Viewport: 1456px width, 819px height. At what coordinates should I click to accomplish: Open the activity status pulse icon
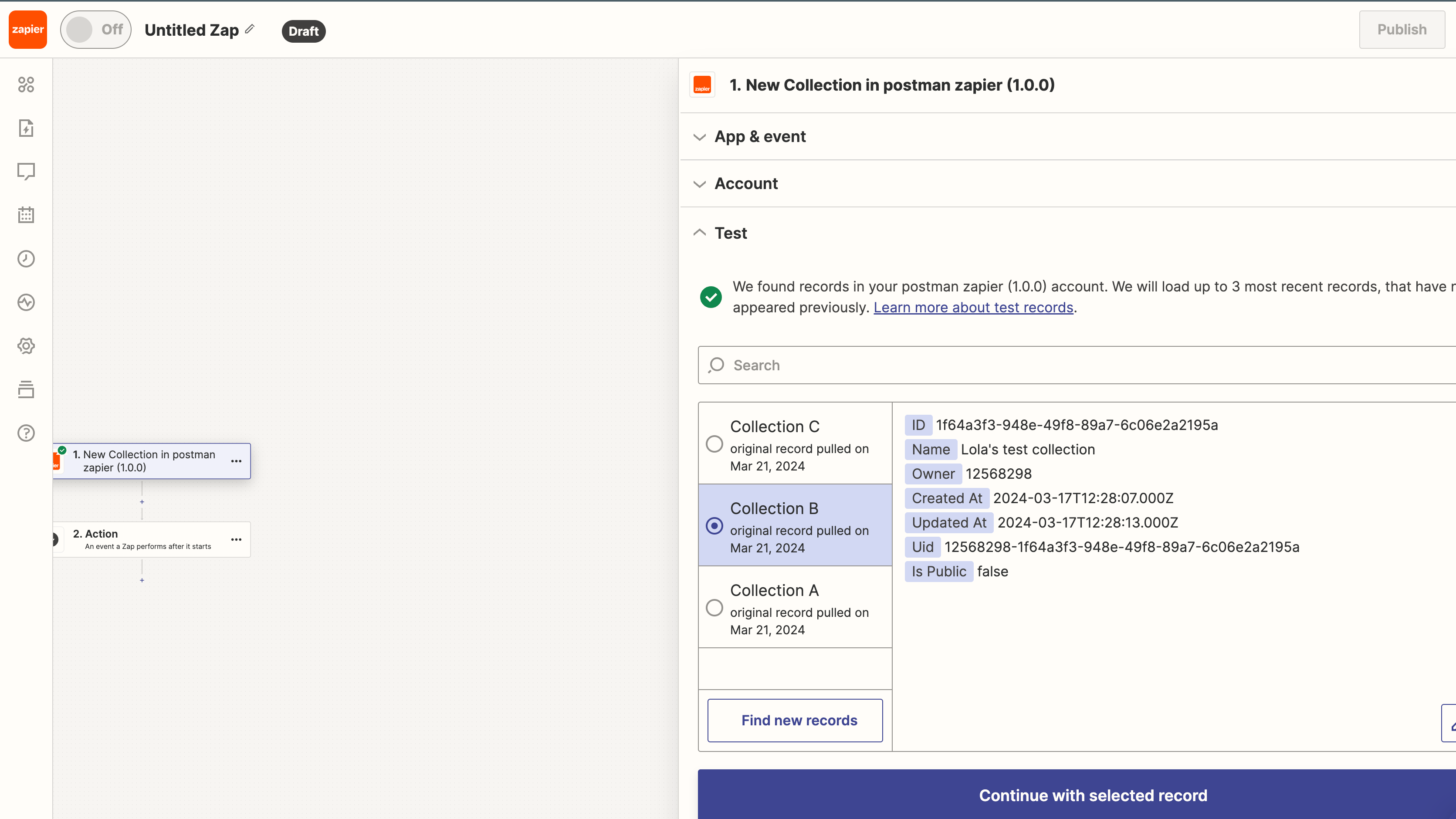pyautogui.click(x=26, y=302)
